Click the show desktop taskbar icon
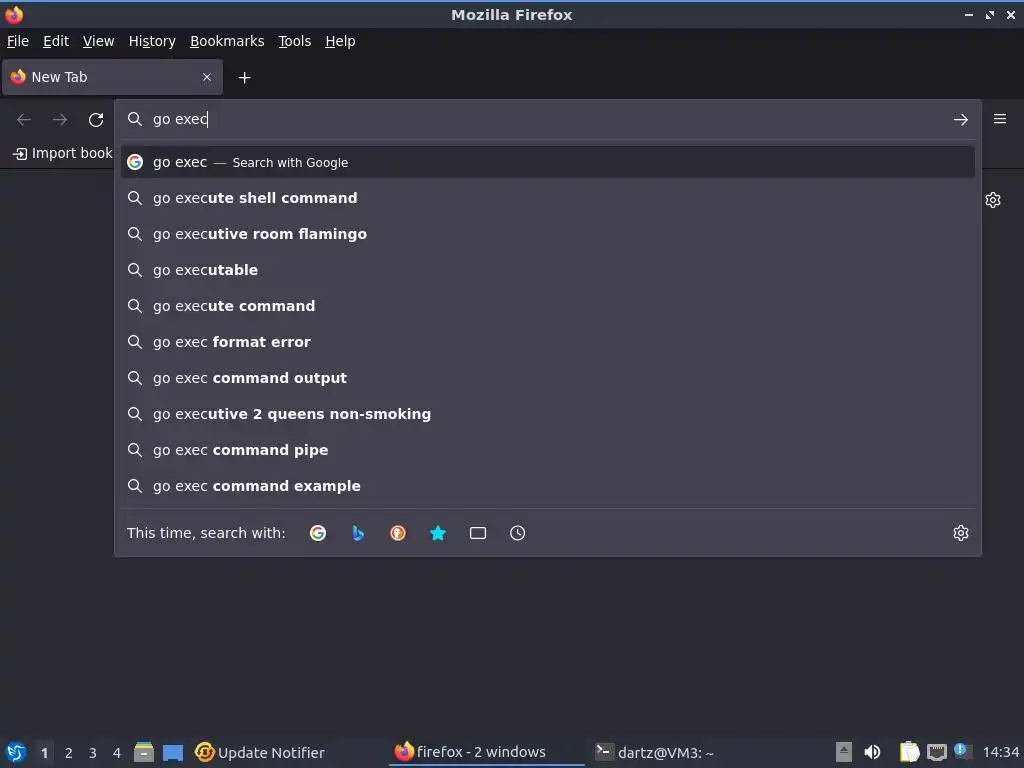This screenshot has height=768, width=1024. pyautogui.click(x=173, y=753)
